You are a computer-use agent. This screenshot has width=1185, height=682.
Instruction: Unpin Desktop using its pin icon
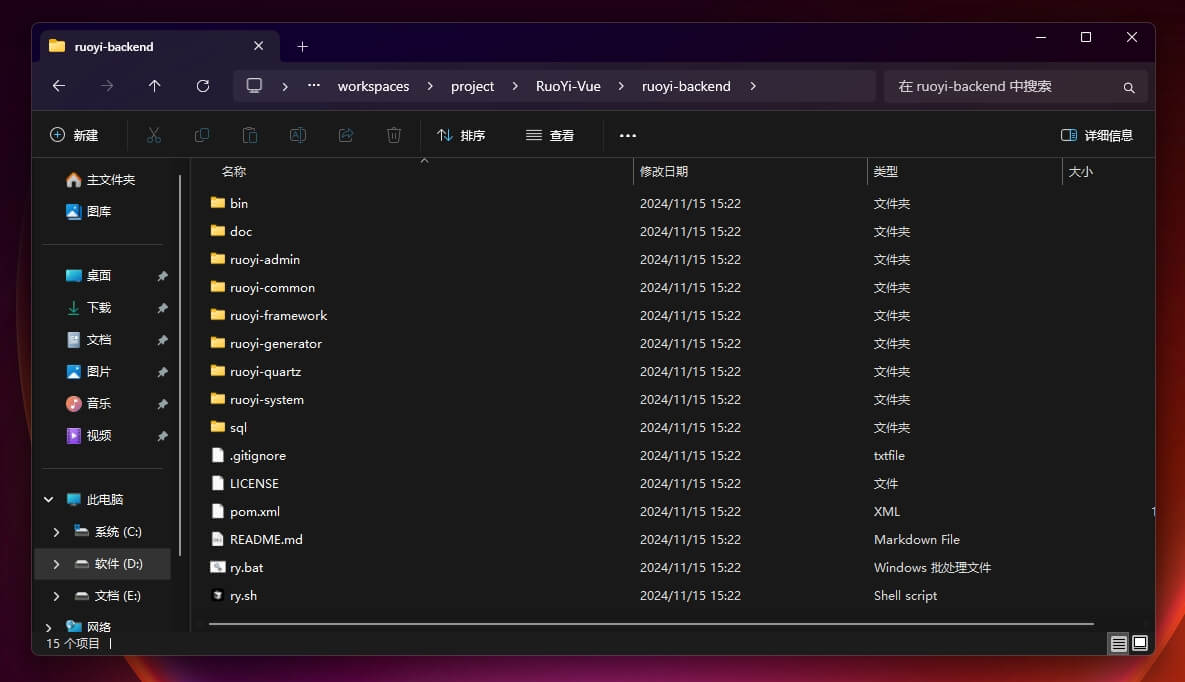pyautogui.click(x=162, y=276)
